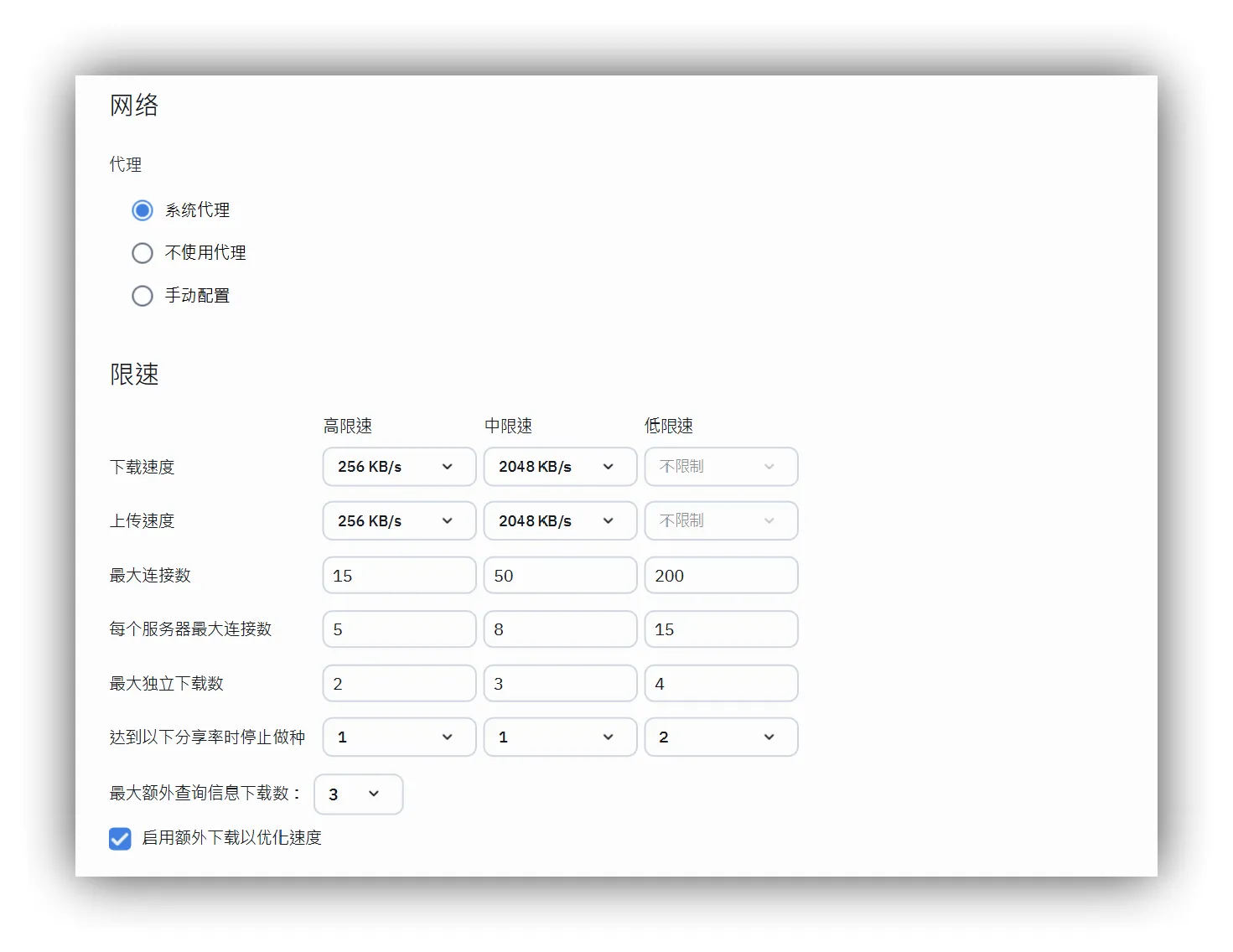Toggle 启用额外下载以优化速度 checkbox

point(120,838)
